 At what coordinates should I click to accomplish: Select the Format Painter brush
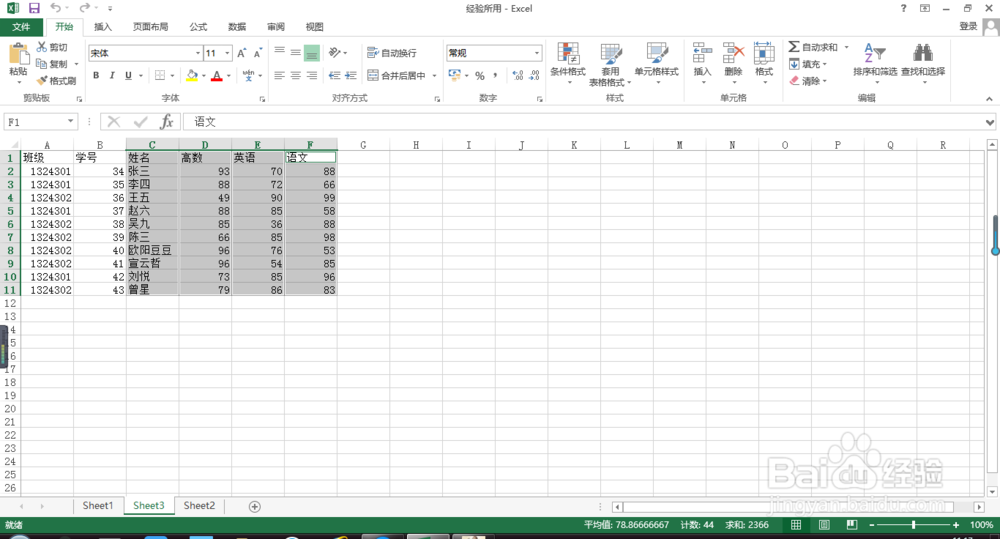click(42, 80)
